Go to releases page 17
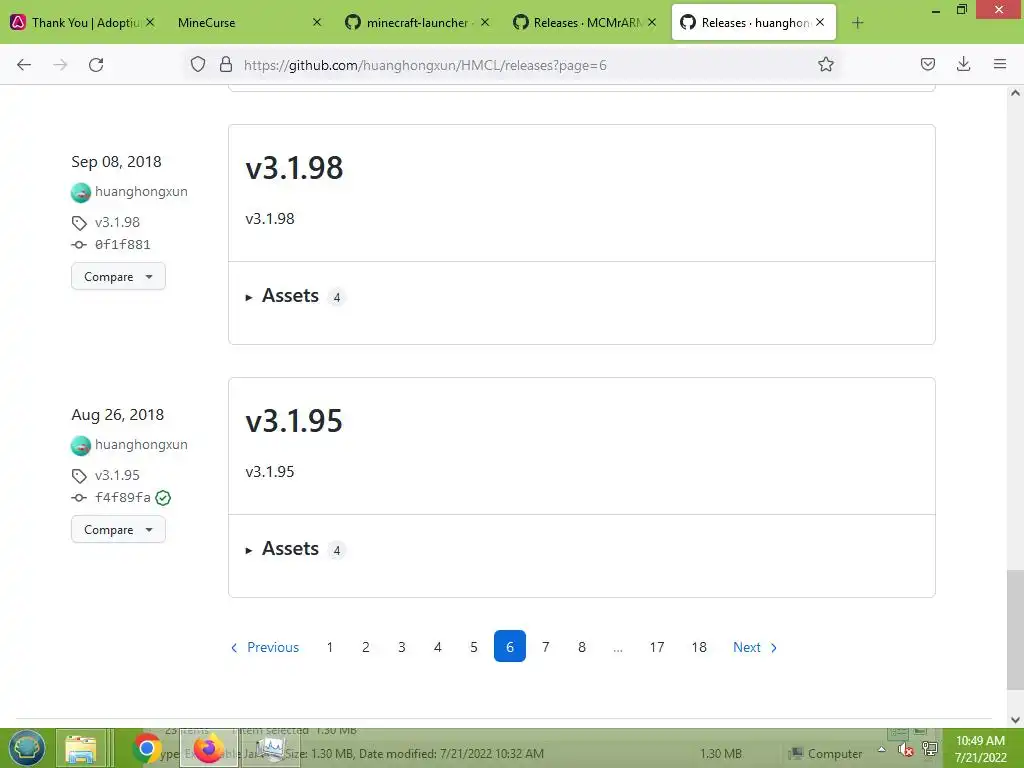The width and height of the screenshot is (1024, 768). coord(656,647)
